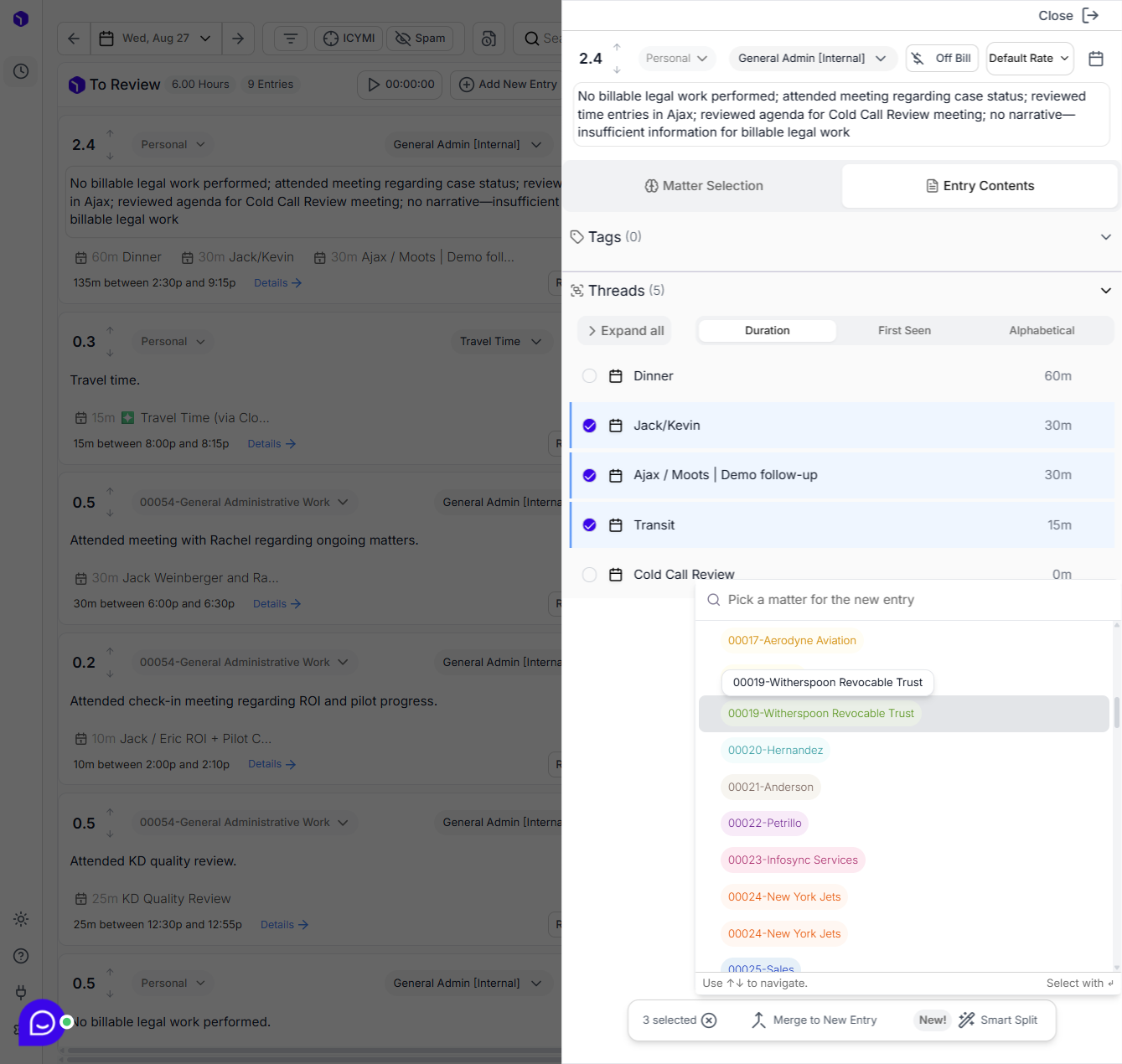Increase the 2.4 hours in side panel

point(617,48)
